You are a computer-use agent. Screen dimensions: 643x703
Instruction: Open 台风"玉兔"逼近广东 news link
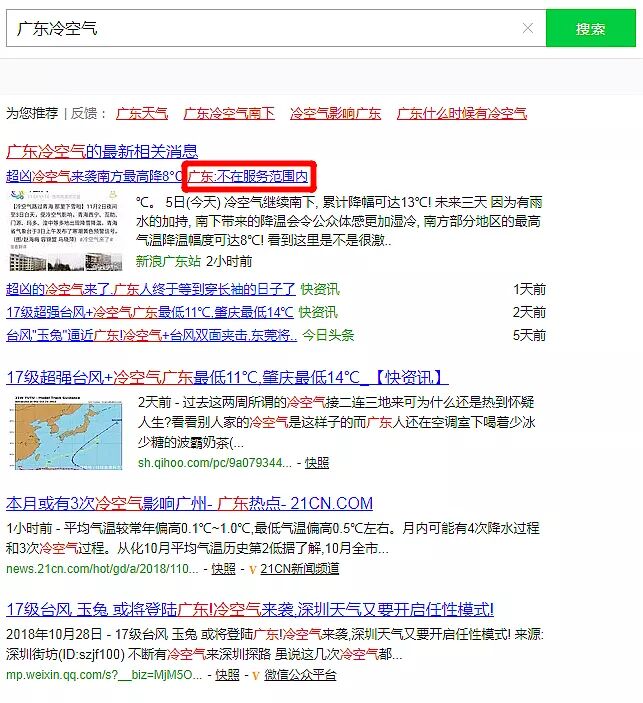coord(152,335)
